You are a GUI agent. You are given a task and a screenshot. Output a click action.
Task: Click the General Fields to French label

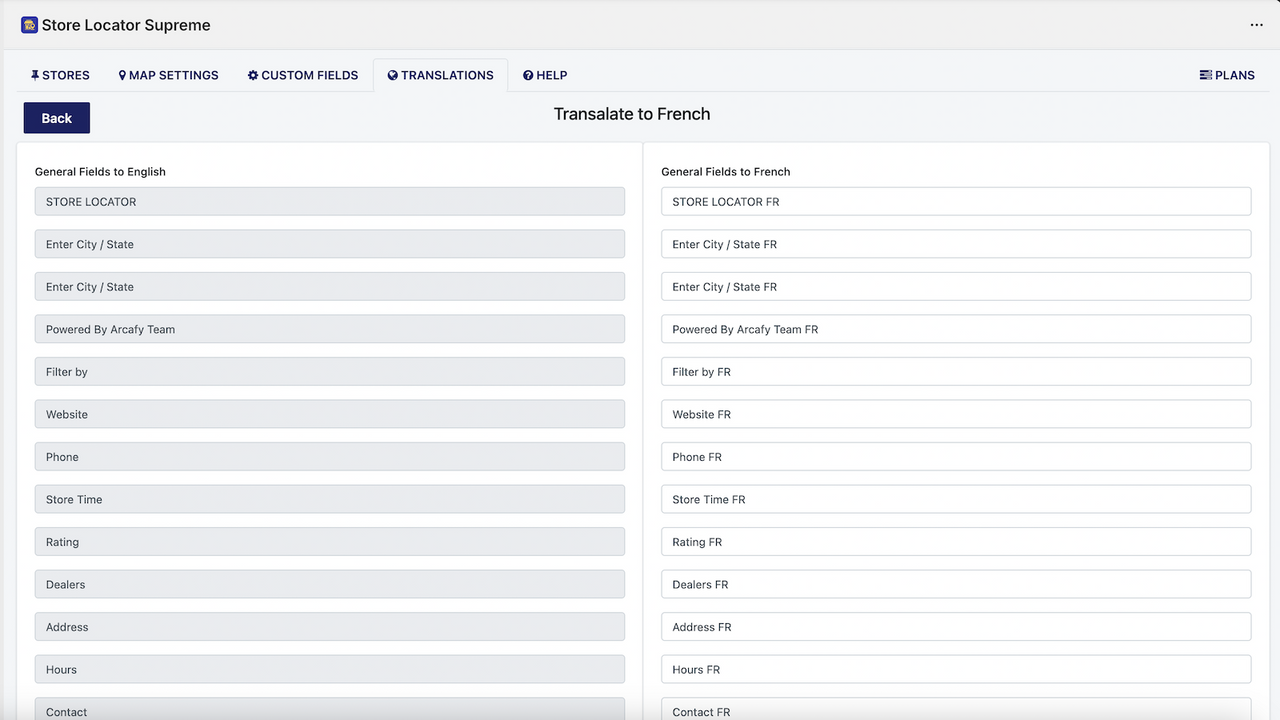click(x=726, y=172)
